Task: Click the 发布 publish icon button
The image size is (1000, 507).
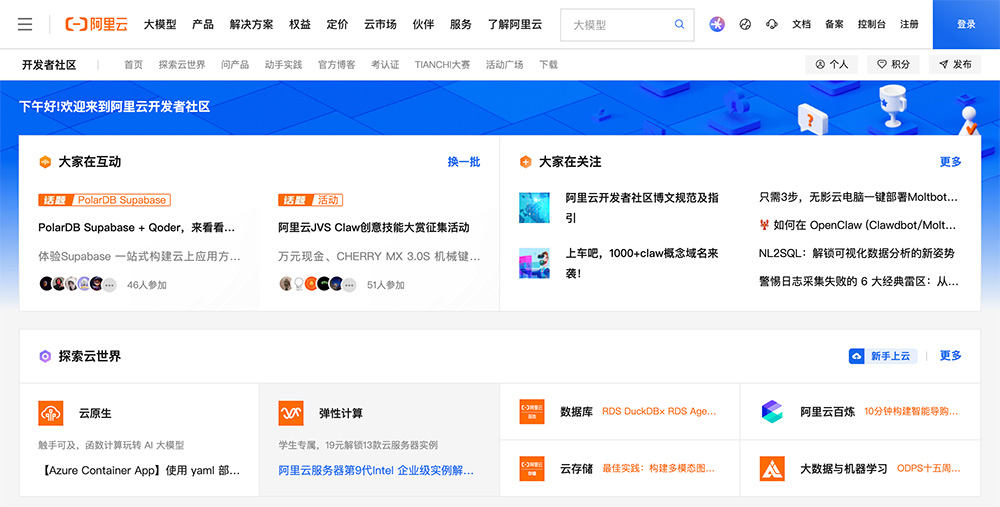Action: 955,64
